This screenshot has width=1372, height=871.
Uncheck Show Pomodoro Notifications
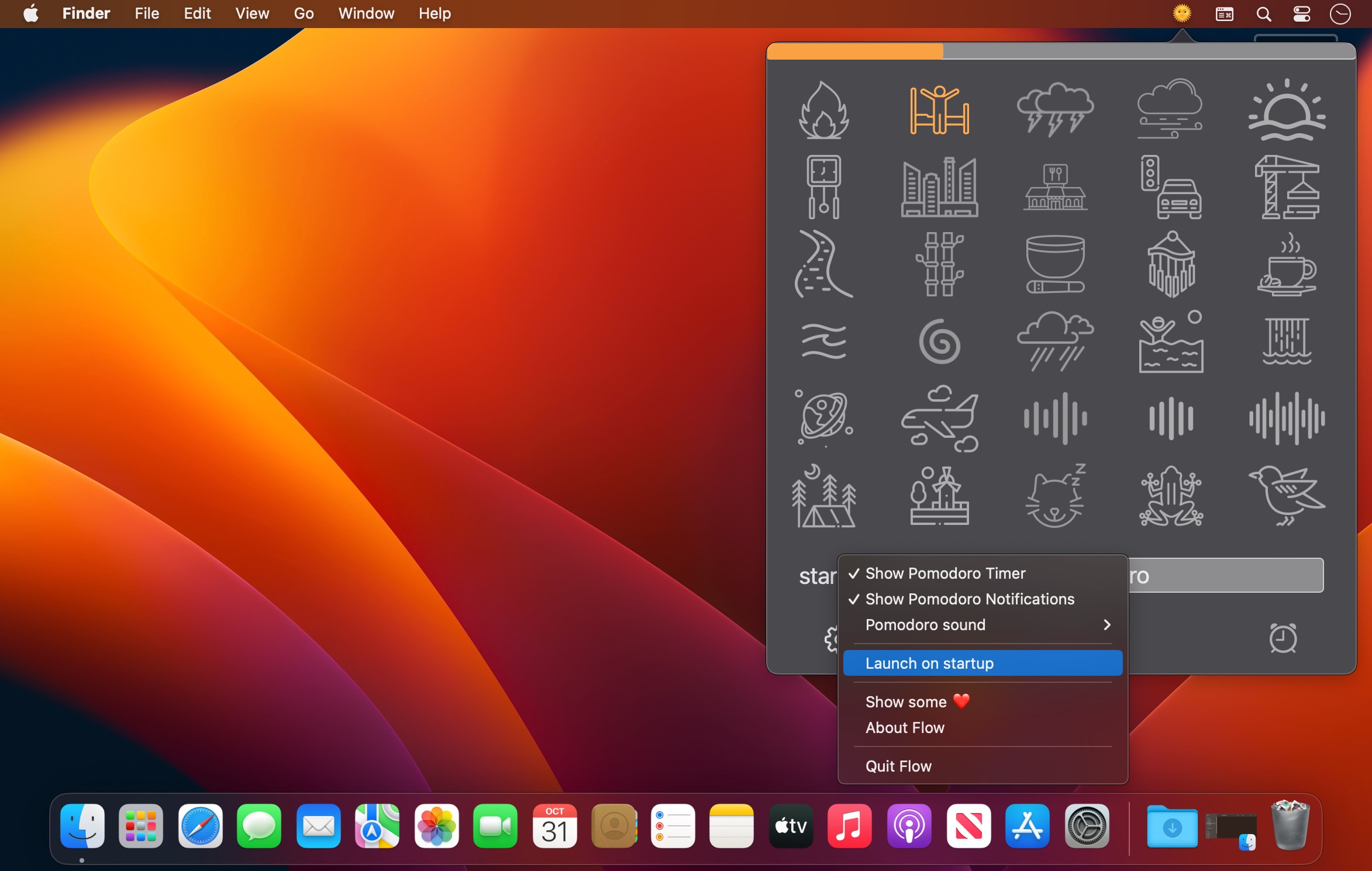[x=969, y=599]
